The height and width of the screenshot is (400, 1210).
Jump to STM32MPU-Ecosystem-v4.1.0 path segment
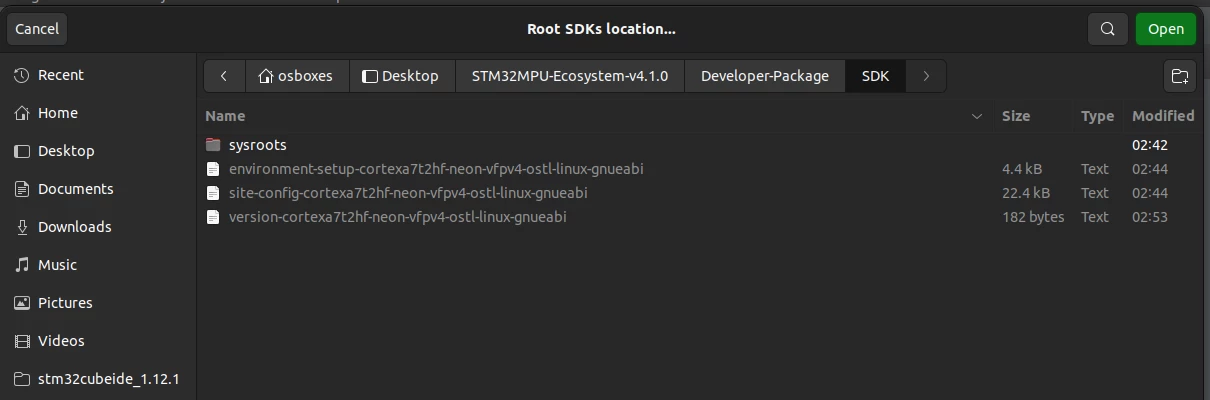coord(570,76)
